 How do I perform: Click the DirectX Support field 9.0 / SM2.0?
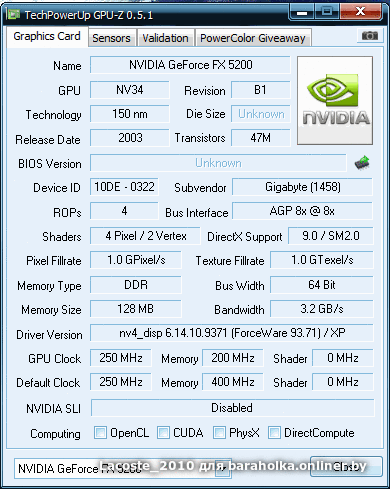pos(331,236)
